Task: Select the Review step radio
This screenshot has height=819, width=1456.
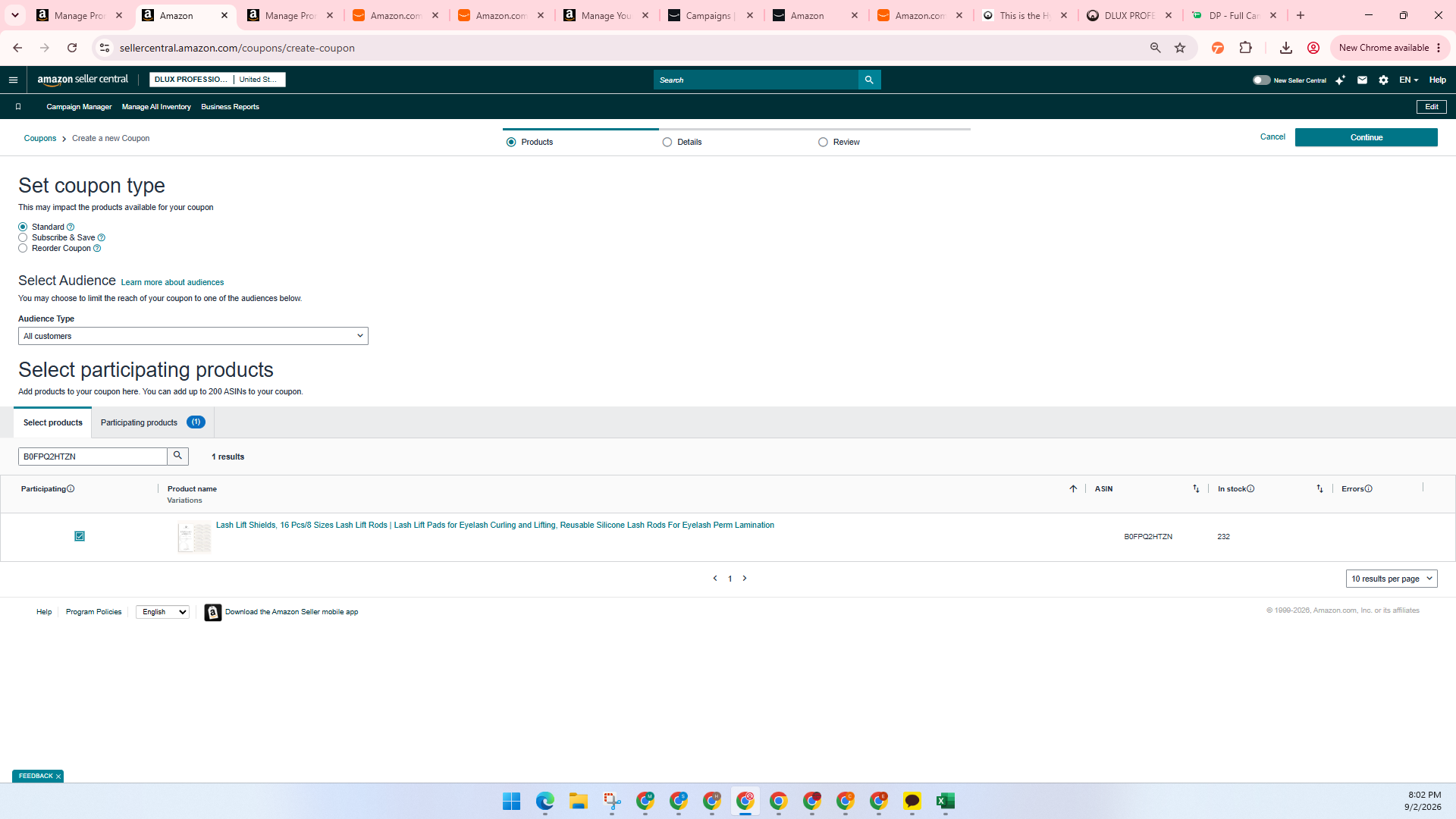Action: click(x=823, y=142)
